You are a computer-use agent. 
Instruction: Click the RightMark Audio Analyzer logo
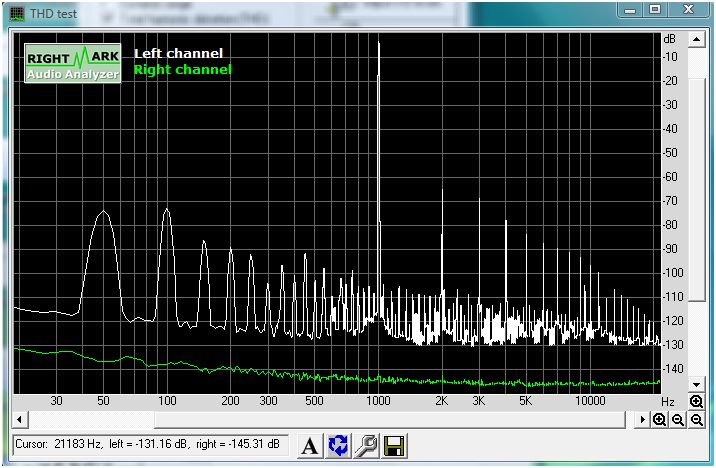[x=73, y=63]
